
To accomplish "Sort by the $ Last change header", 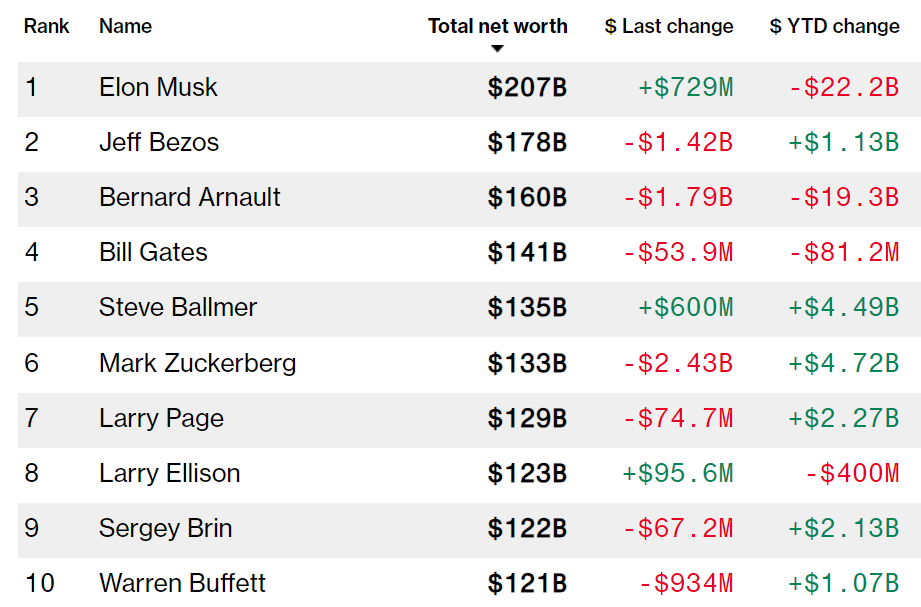I will [668, 26].
